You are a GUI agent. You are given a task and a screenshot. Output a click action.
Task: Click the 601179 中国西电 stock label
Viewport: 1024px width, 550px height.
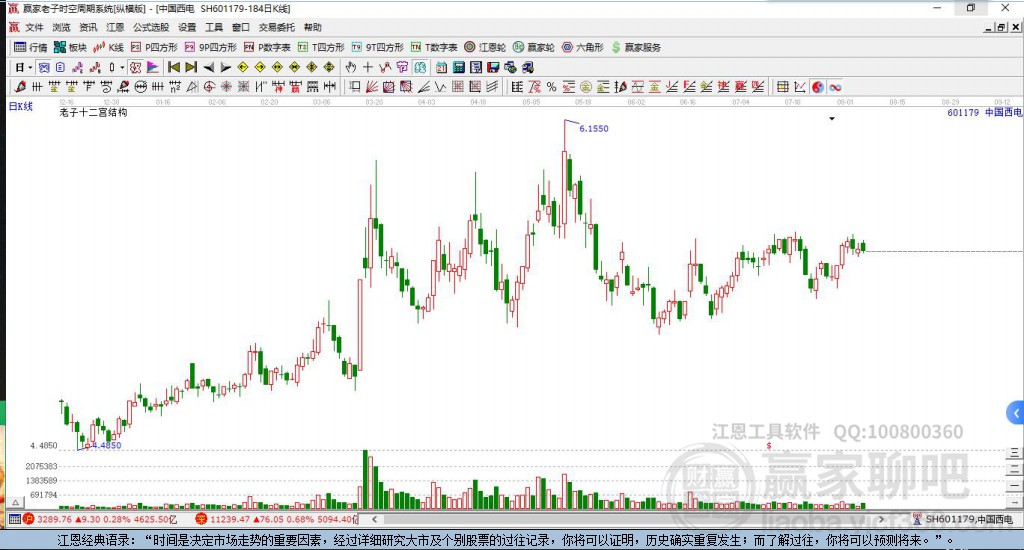[x=985, y=112]
